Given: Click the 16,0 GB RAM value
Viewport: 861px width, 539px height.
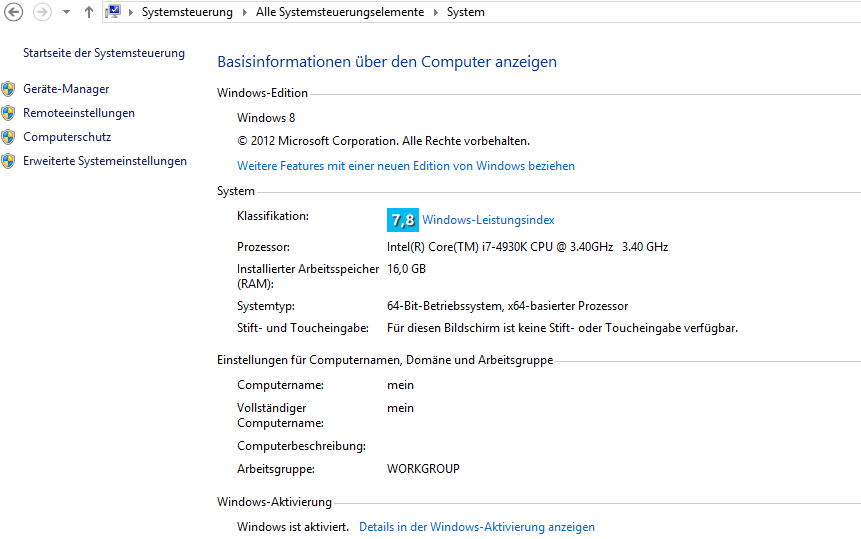Looking at the screenshot, I should coord(406,269).
